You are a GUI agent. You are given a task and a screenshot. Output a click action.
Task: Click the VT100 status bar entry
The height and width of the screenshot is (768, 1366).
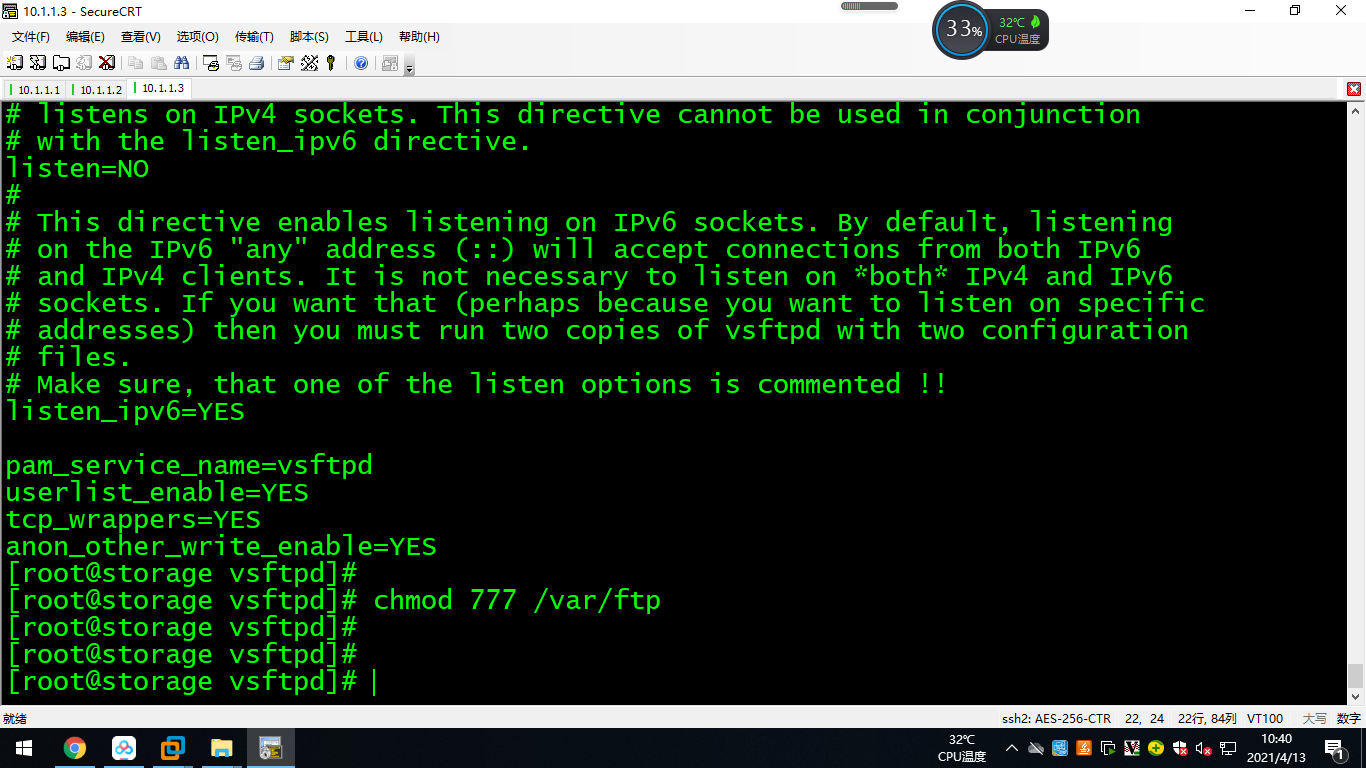click(1265, 718)
